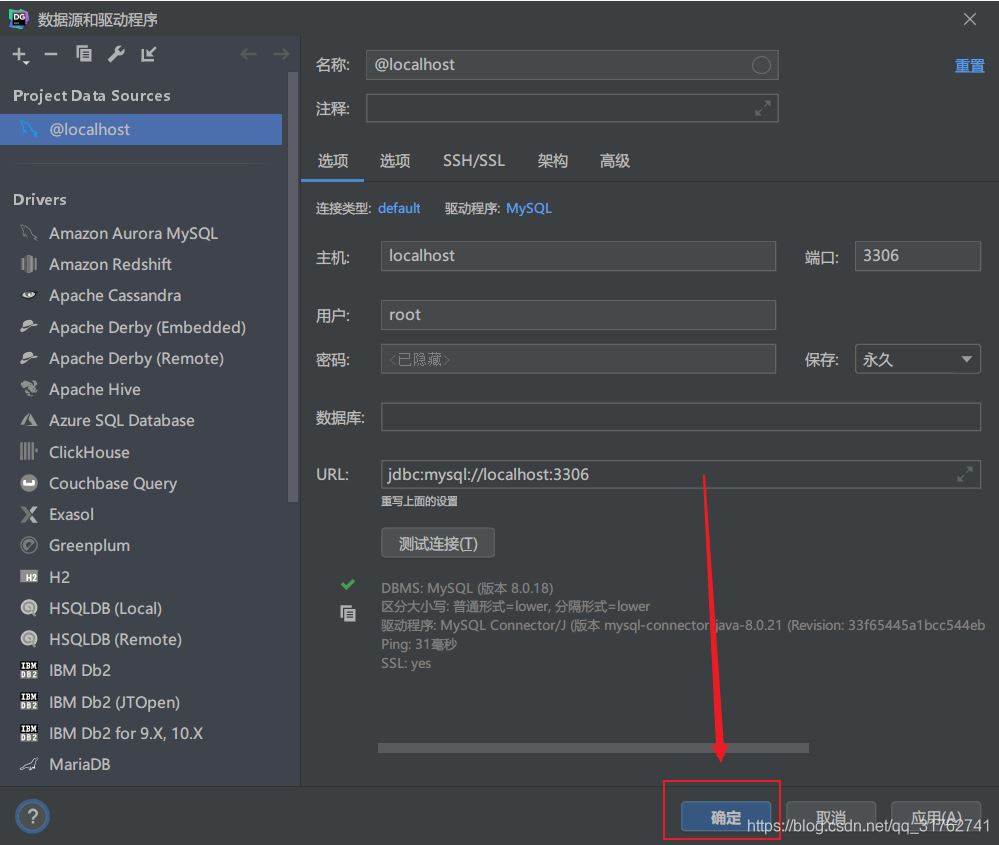
Task: Open the connection type 'default' selector
Action: pyautogui.click(x=399, y=208)
